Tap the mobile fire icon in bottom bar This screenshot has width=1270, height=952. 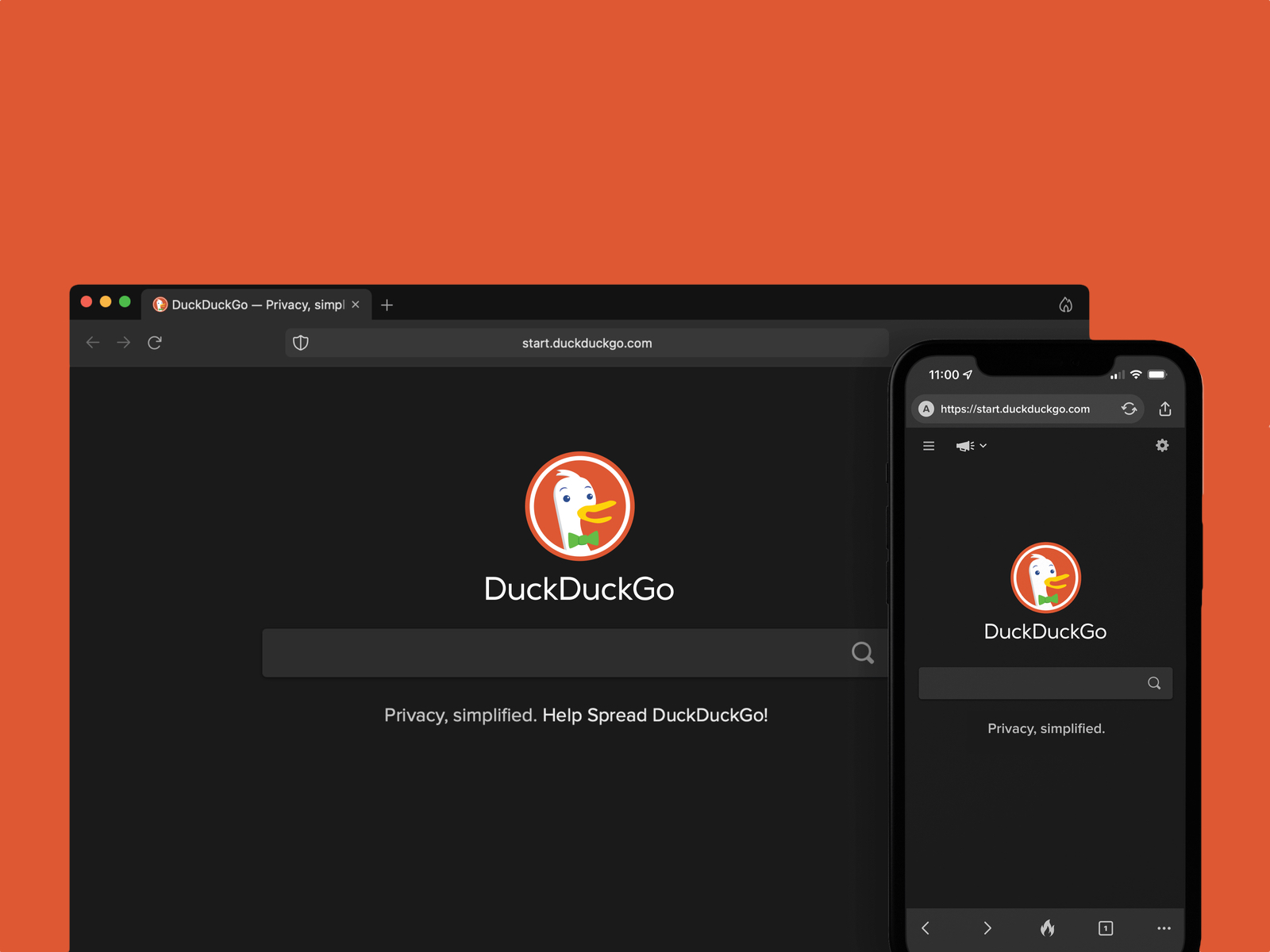pos(1048,928)
